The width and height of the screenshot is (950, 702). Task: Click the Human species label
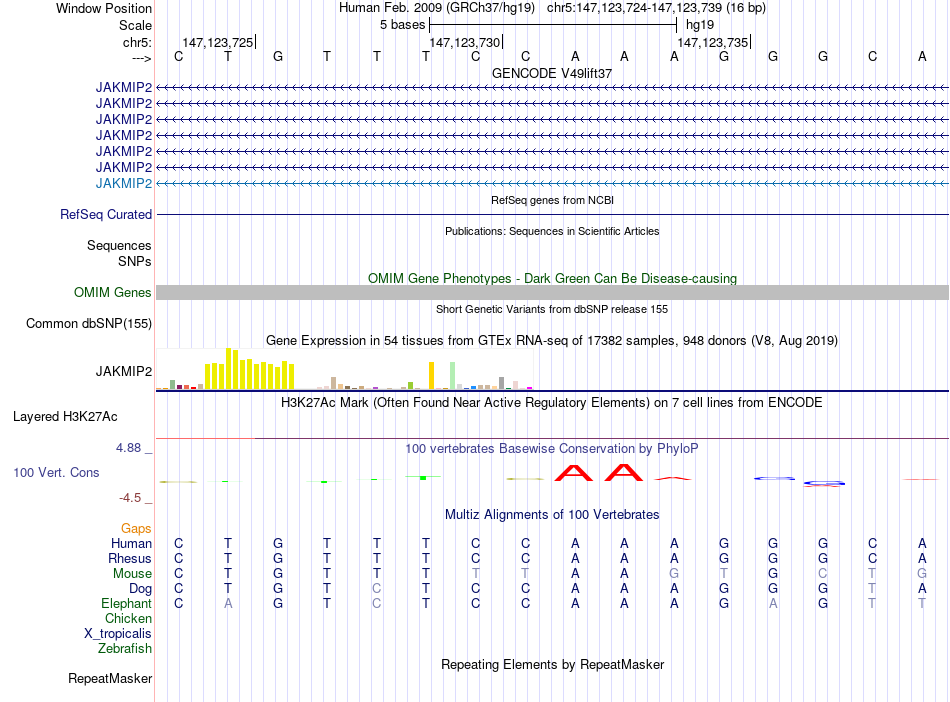[131, 543]
